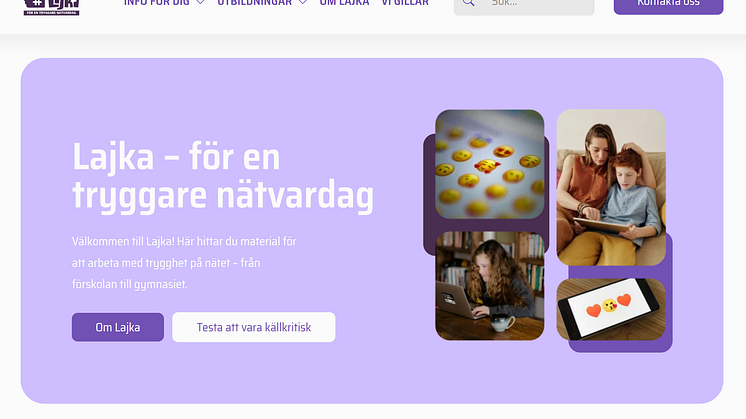Click the Om Lajka button
The width and height of the screenshot is (746, 419).
118,327
